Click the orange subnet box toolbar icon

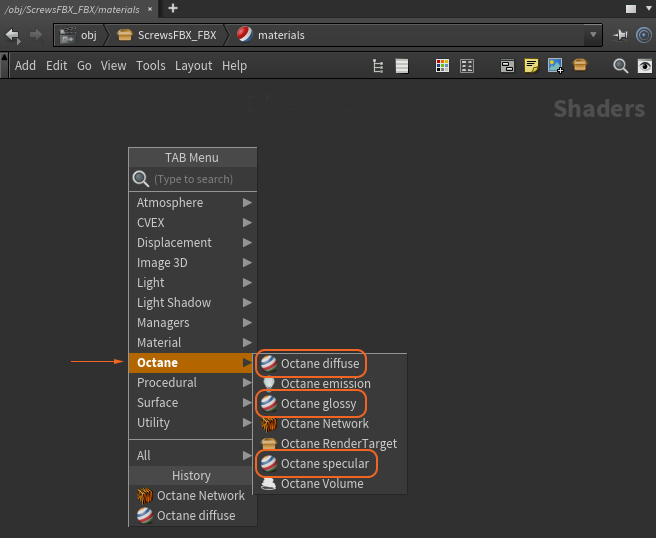pyautogui.click(x=580, y=65)
